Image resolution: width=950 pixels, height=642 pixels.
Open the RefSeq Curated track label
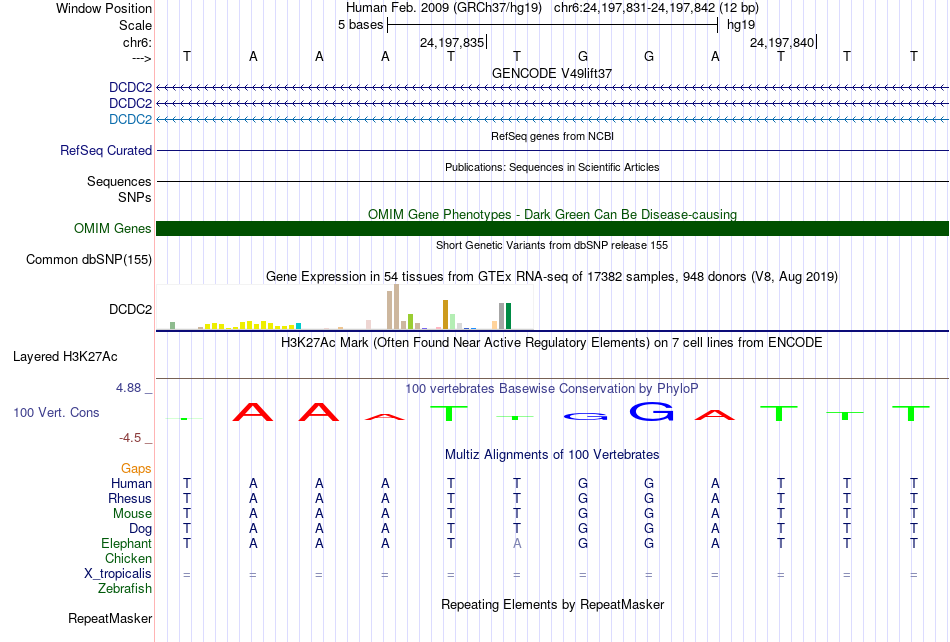pos(106,150)
